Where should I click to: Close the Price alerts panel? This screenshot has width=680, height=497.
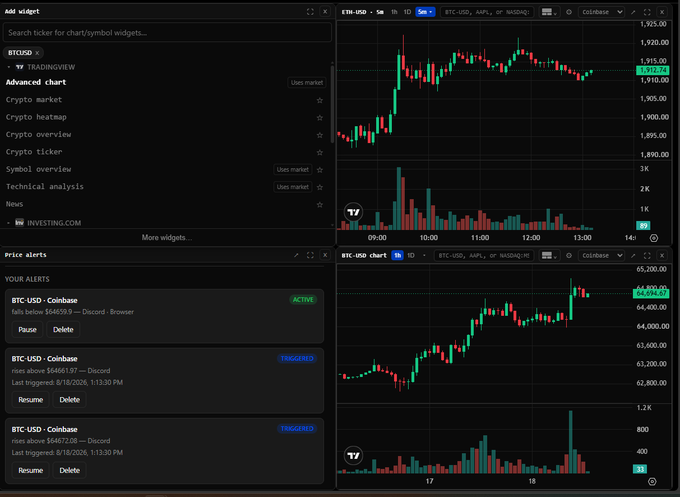(x=325, y=255)
